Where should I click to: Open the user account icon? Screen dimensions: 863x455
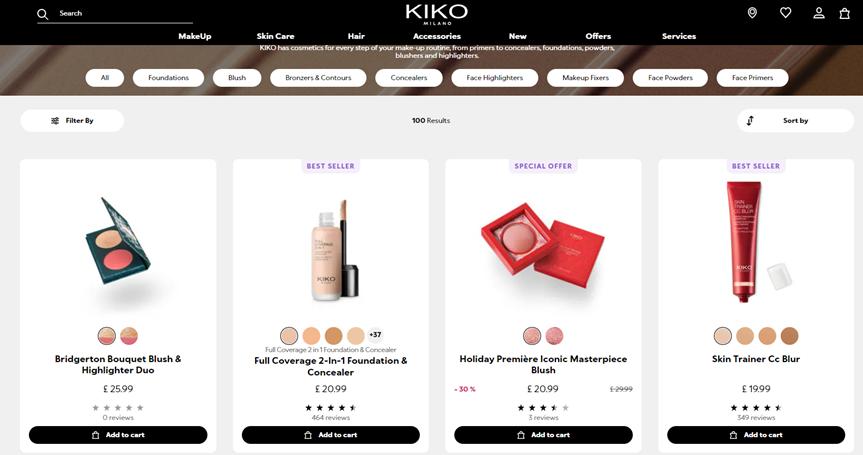pos(819,13)
